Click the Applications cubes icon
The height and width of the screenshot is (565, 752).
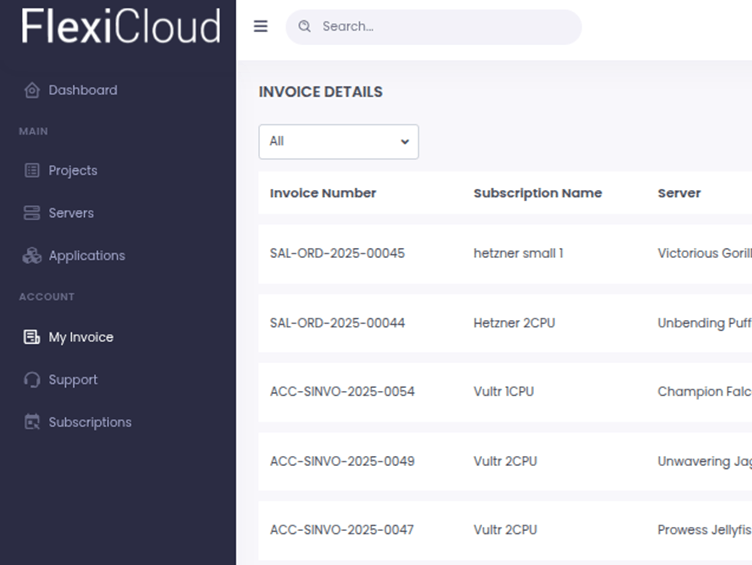[31, 256]
